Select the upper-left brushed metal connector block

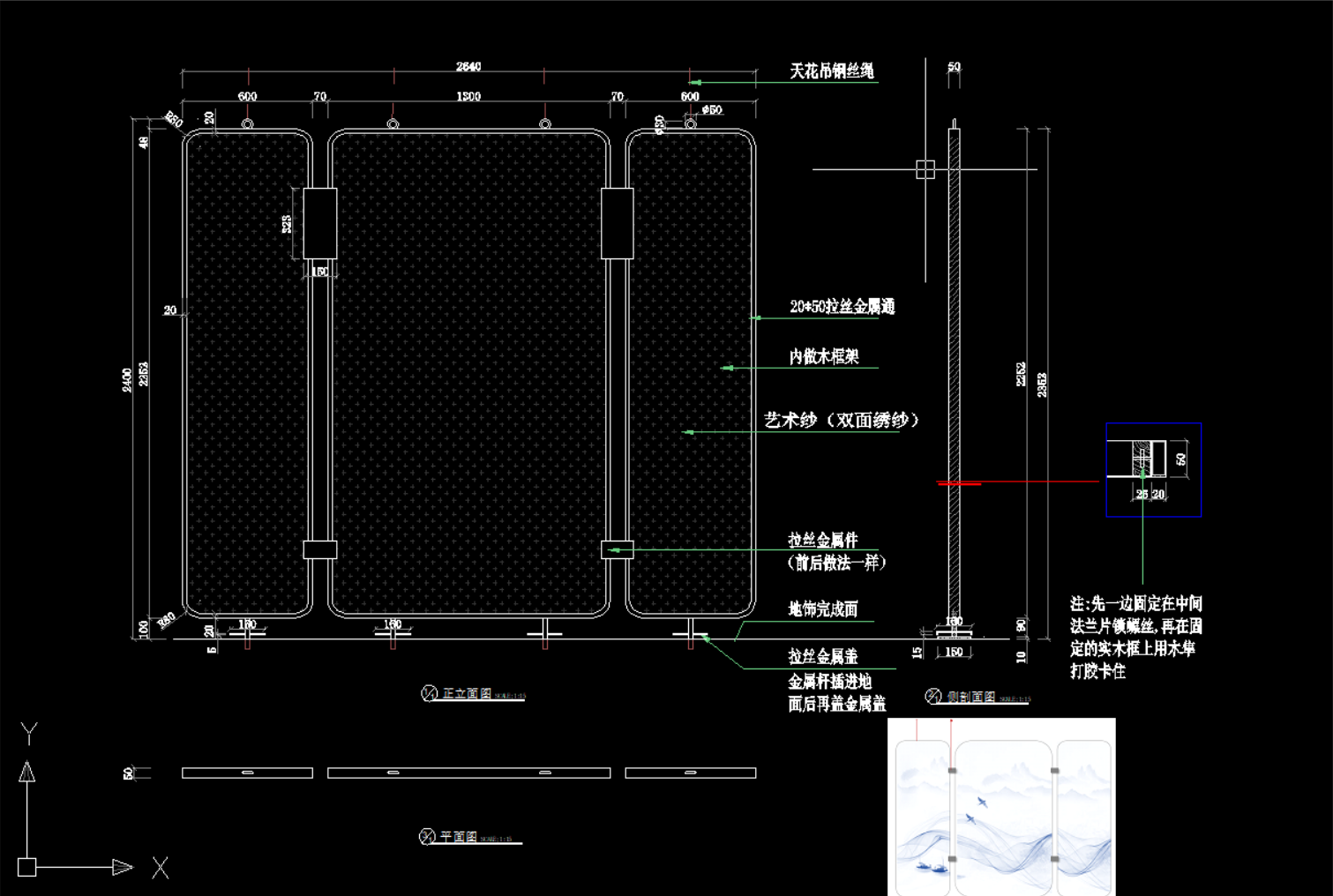[320, 223]
